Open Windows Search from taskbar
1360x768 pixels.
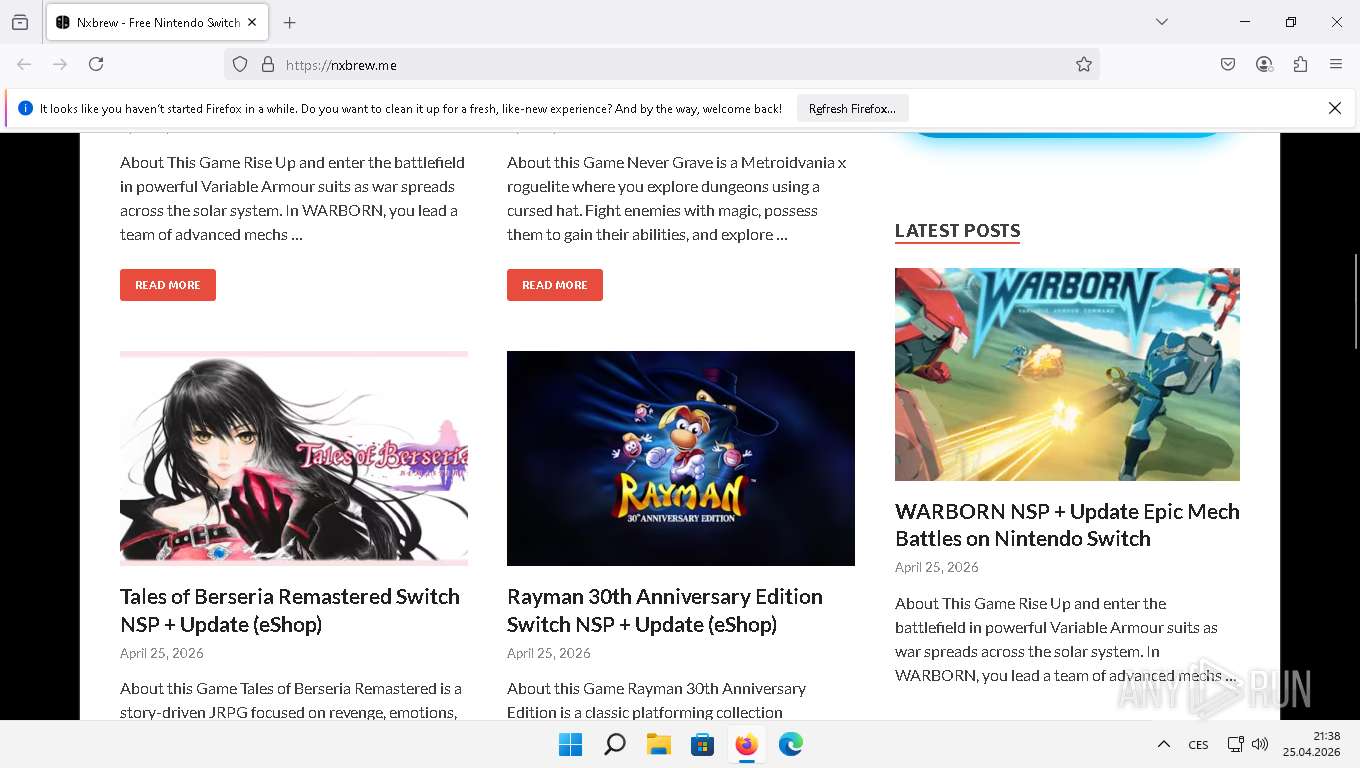(x=615, y=744)
